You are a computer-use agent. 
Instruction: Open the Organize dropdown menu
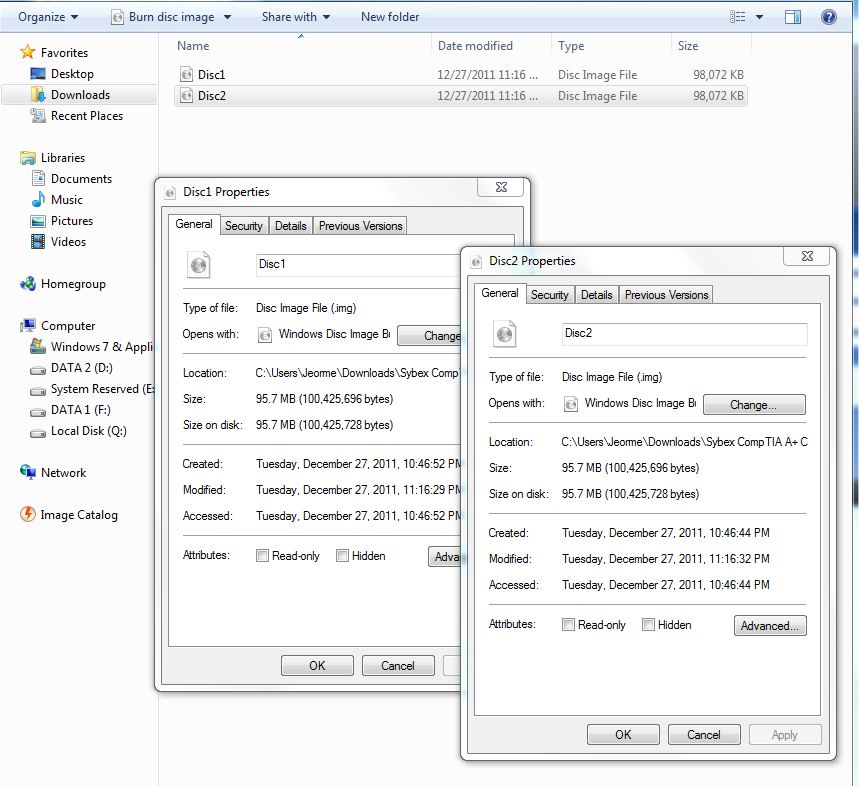(48, 17)
